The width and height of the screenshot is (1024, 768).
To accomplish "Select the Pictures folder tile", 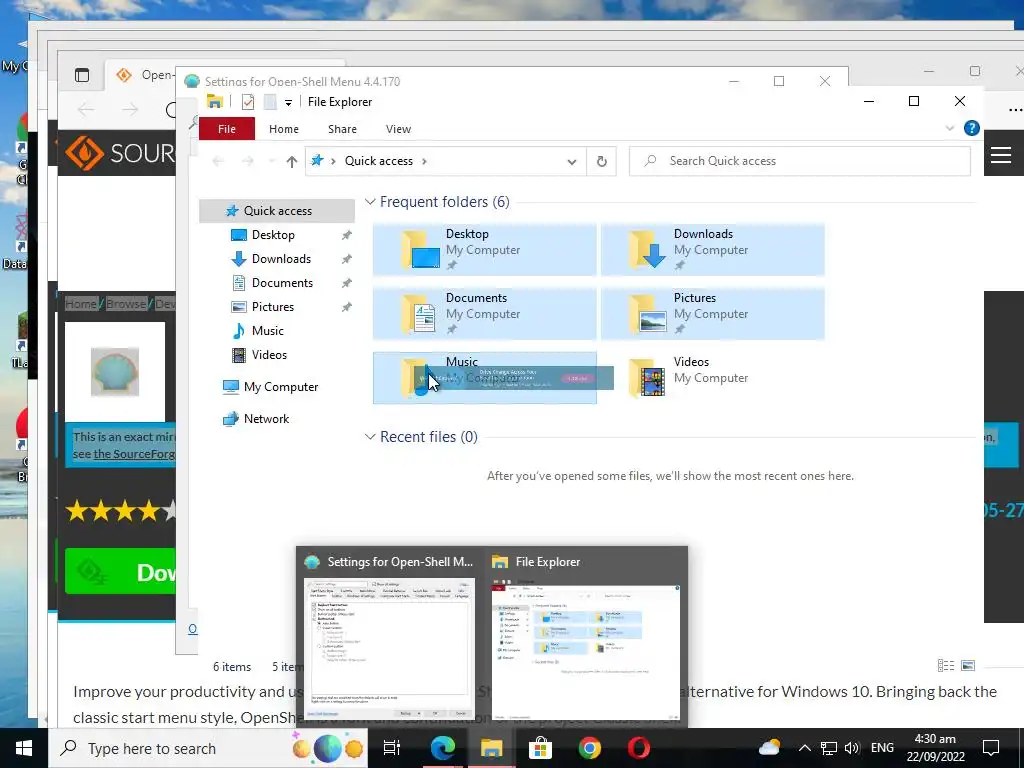I will pyautogui.click(x=712, y=313).
